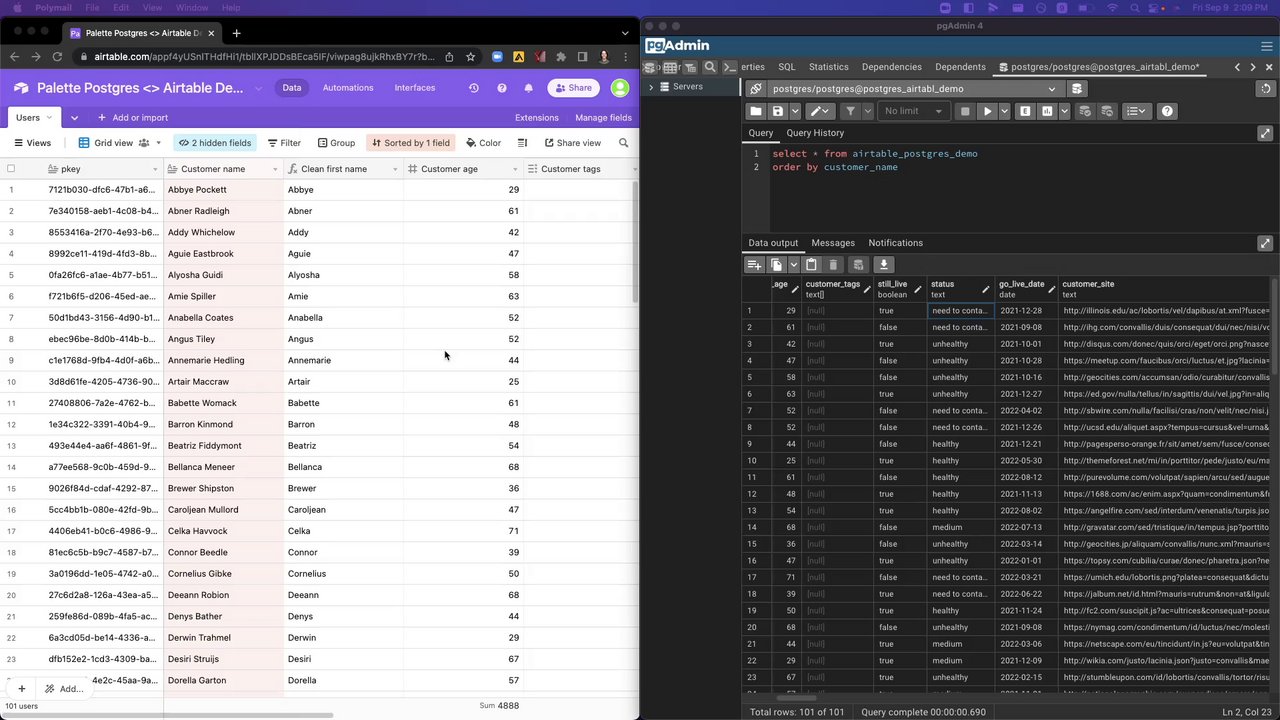This screenshot has width=1280, height=720.
Task: Open Airtable Filter options
Action: point(284,143)
